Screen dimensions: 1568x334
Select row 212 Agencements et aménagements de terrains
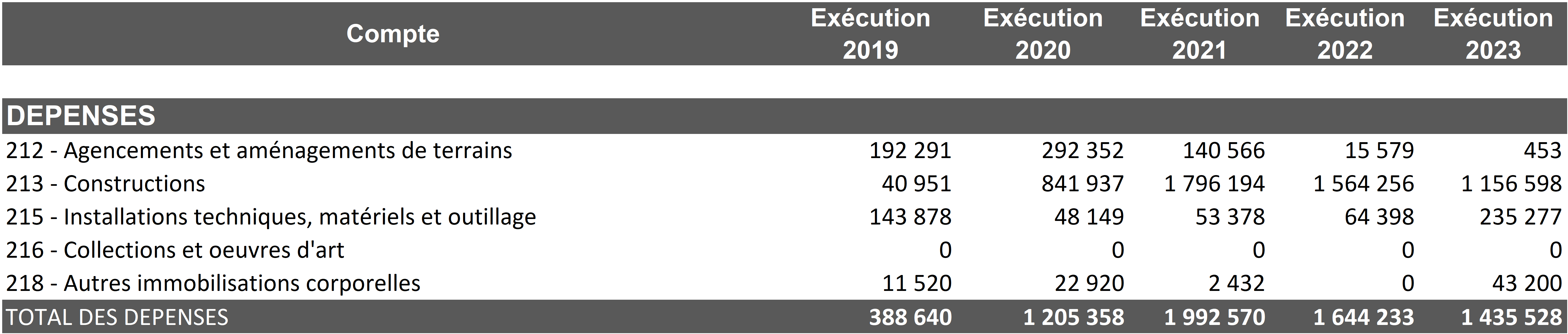[x=259, y=150]
